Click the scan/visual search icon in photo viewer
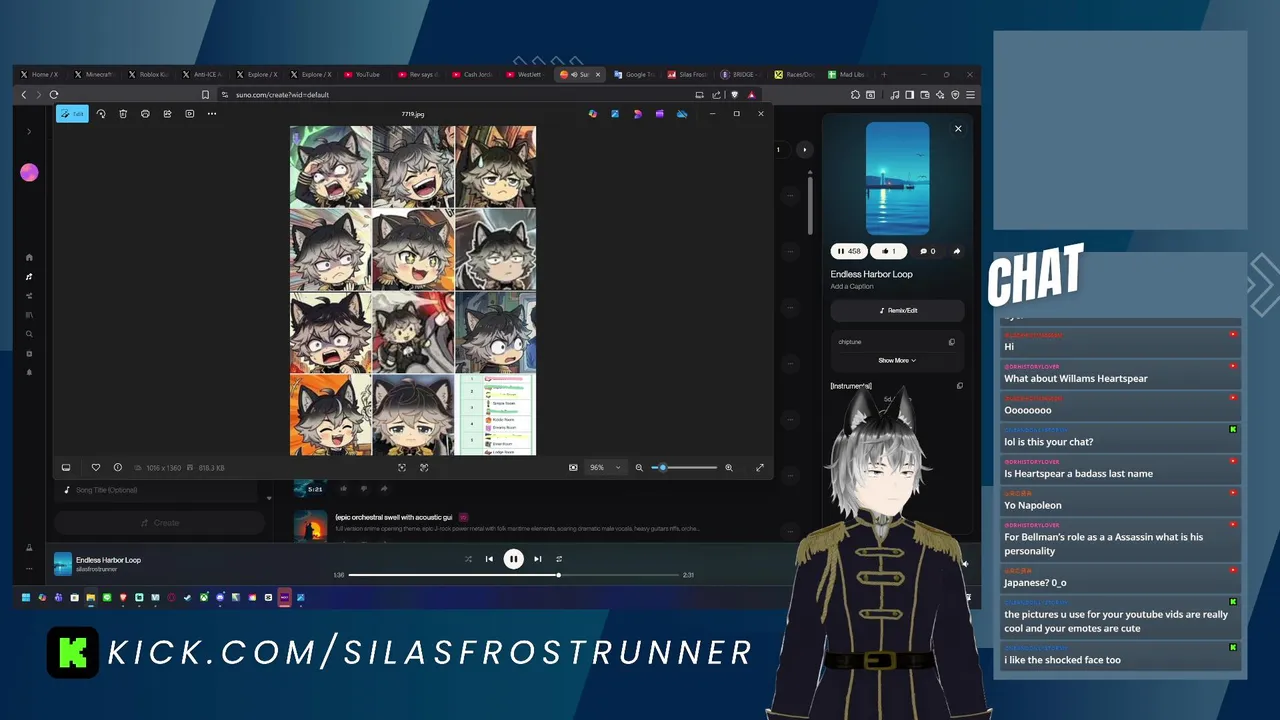Image resolution: width=1280 pixels, height=720 pixels. pyautogui.click(x=424, y=467)
